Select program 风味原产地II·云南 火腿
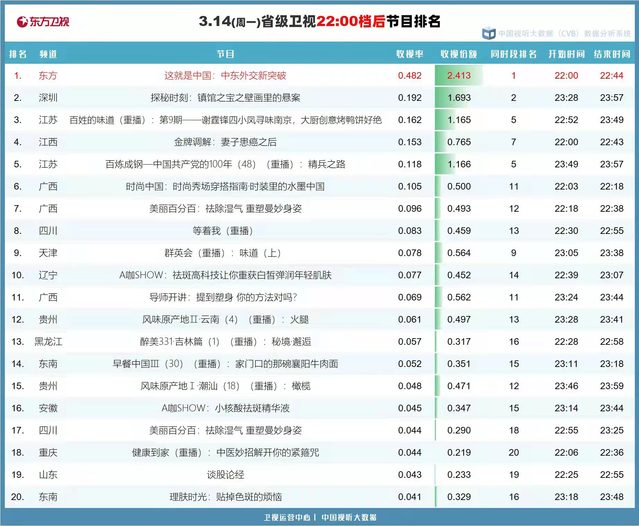Screen dimensions: 639x526 [x=225, y=319]
